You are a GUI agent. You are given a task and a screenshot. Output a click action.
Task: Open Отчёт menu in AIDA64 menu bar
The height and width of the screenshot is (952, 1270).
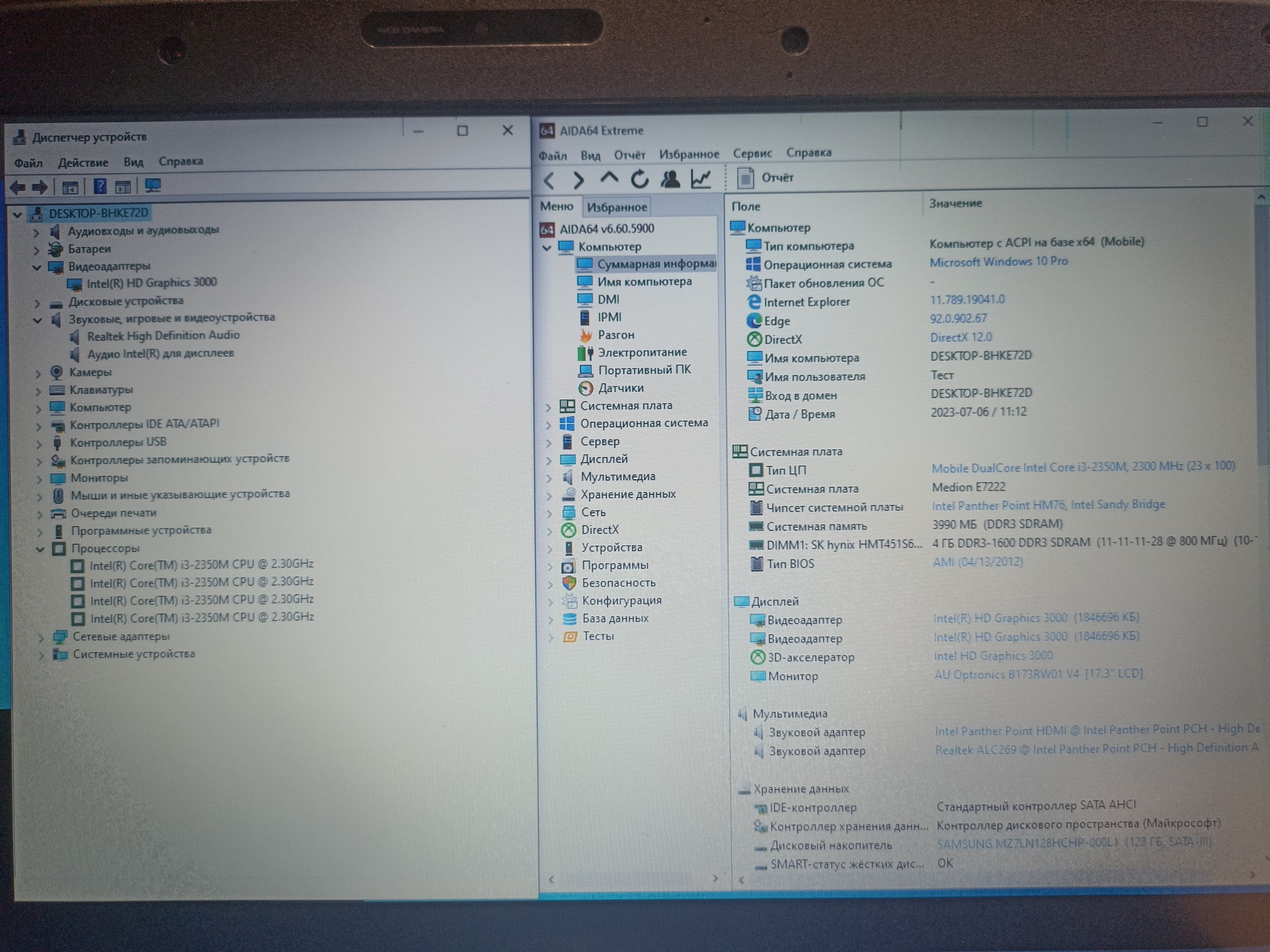coord(629,155)
